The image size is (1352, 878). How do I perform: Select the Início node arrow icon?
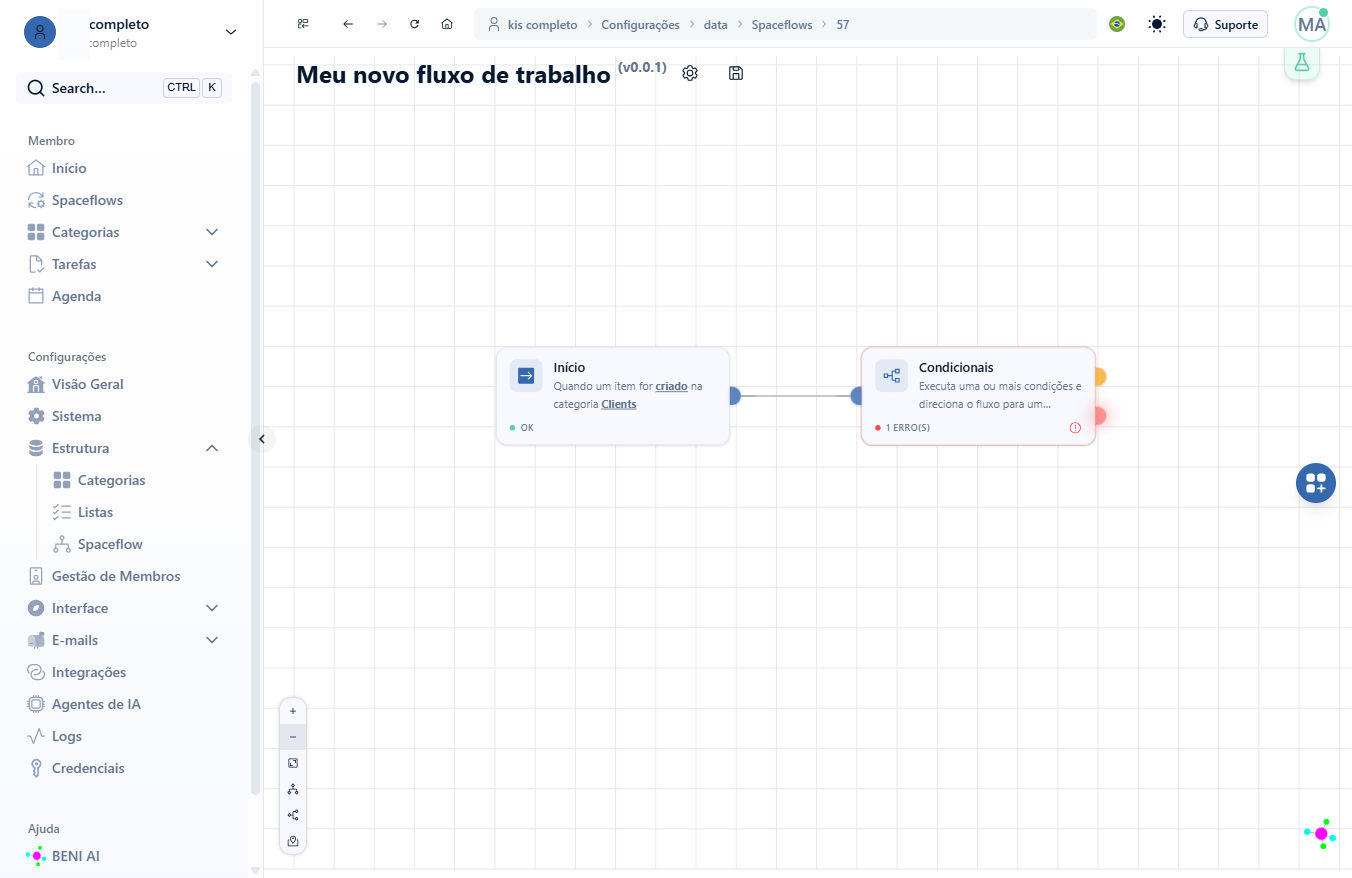point(526,376)
